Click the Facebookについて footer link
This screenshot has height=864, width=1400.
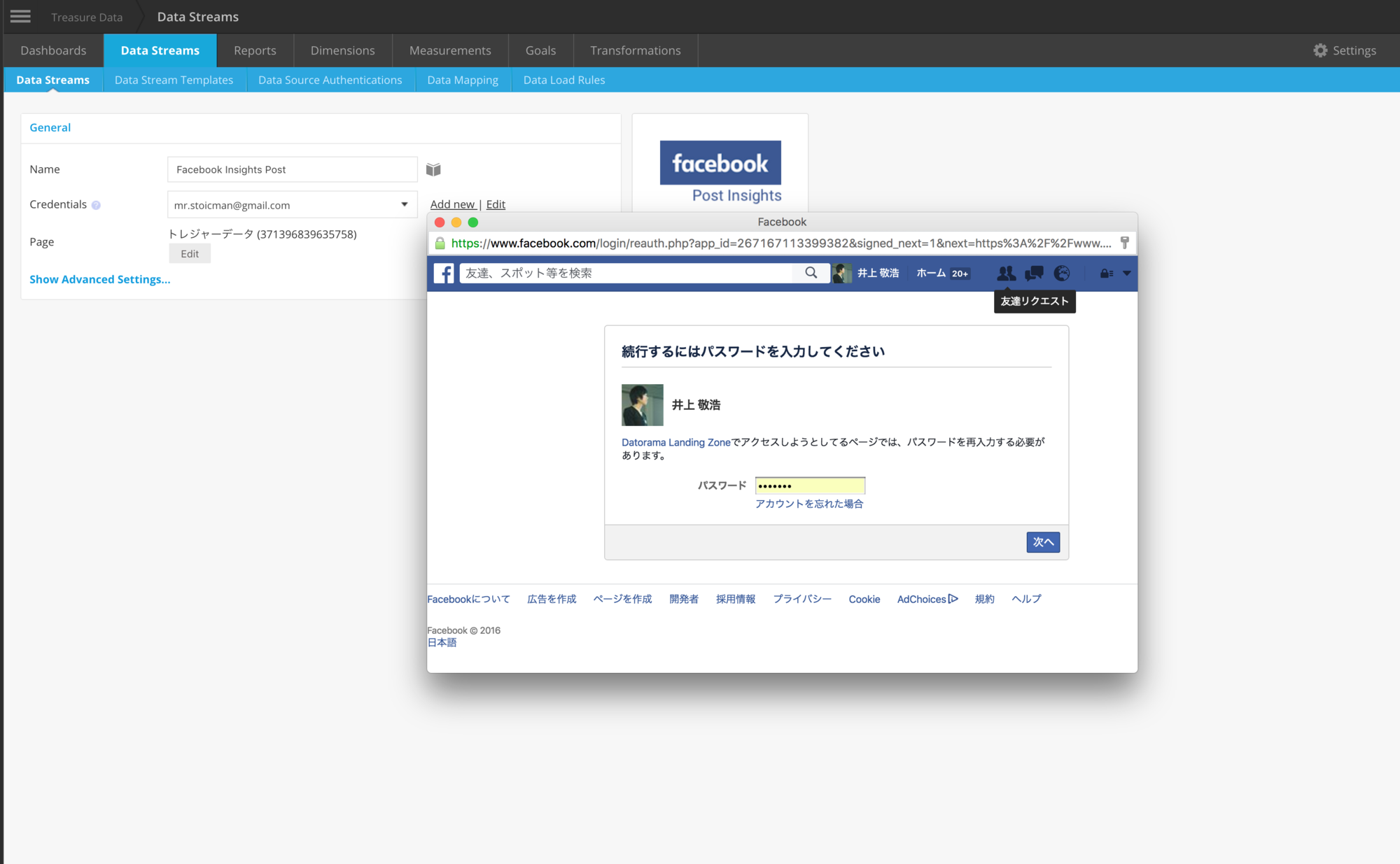tap(469, 600)
